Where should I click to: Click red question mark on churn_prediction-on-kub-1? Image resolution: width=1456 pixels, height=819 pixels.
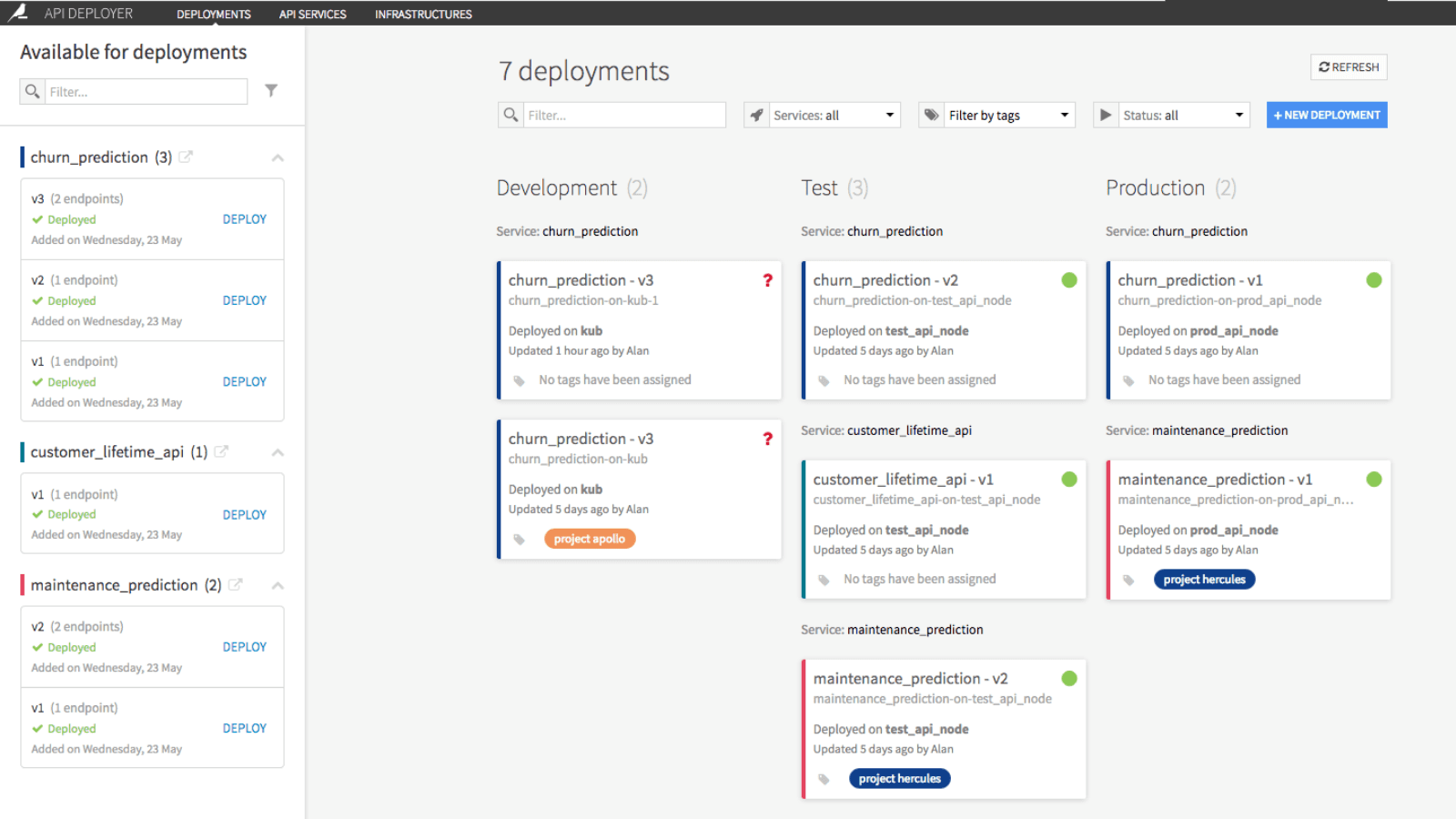pyautogui.click(x=767, y=280)
